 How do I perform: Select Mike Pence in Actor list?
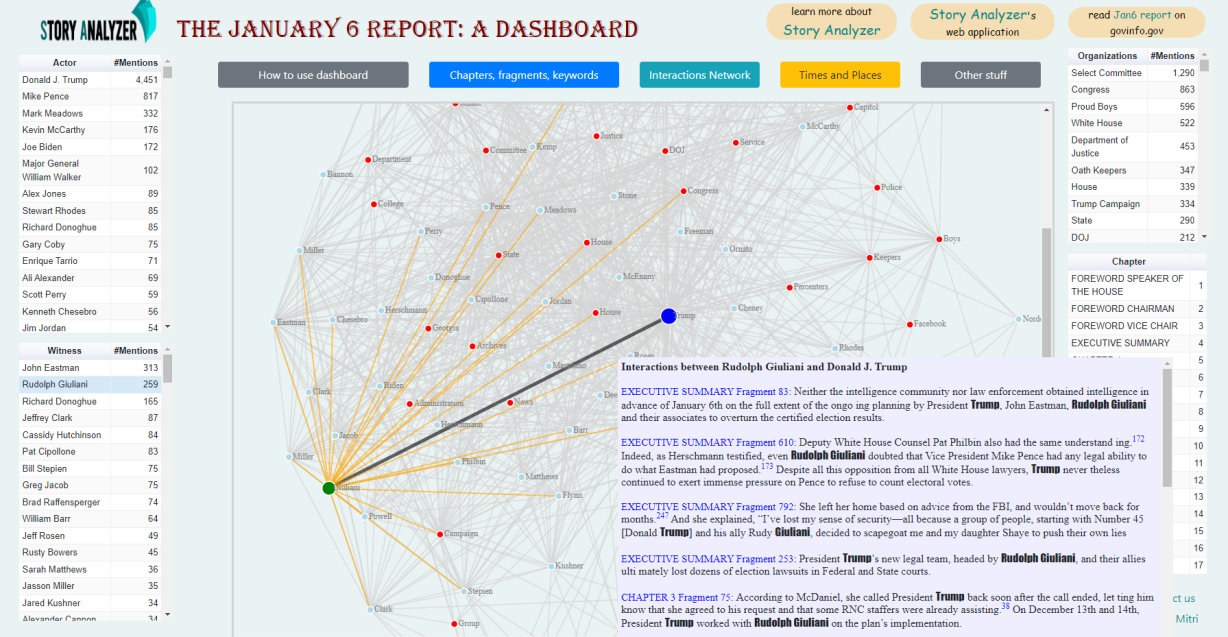click(90, 96)
